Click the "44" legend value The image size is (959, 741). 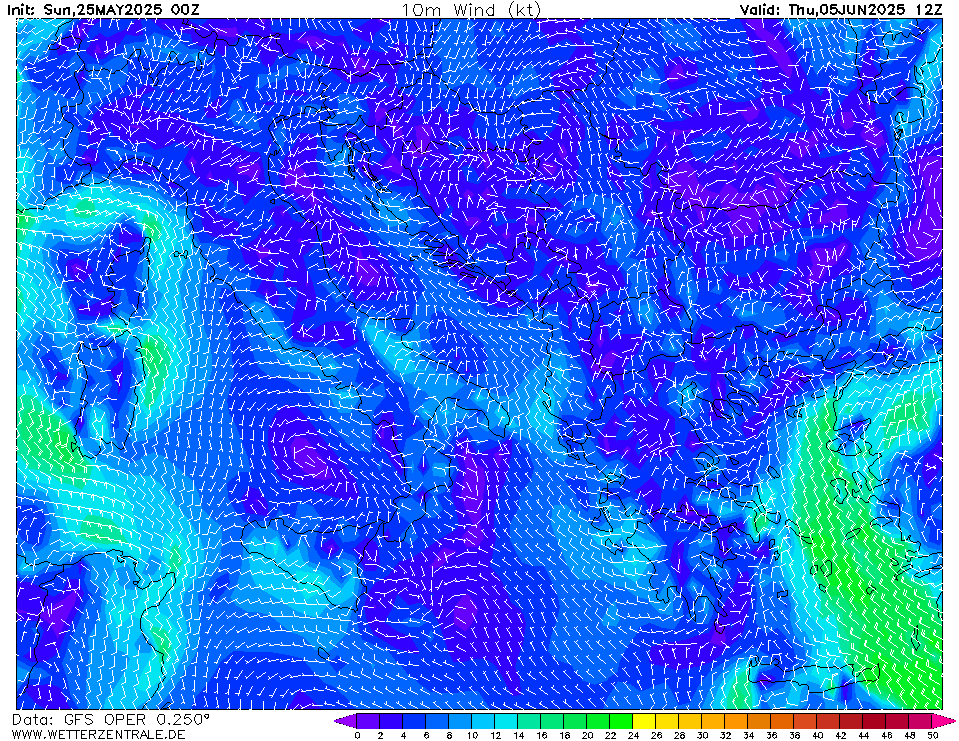863,735
